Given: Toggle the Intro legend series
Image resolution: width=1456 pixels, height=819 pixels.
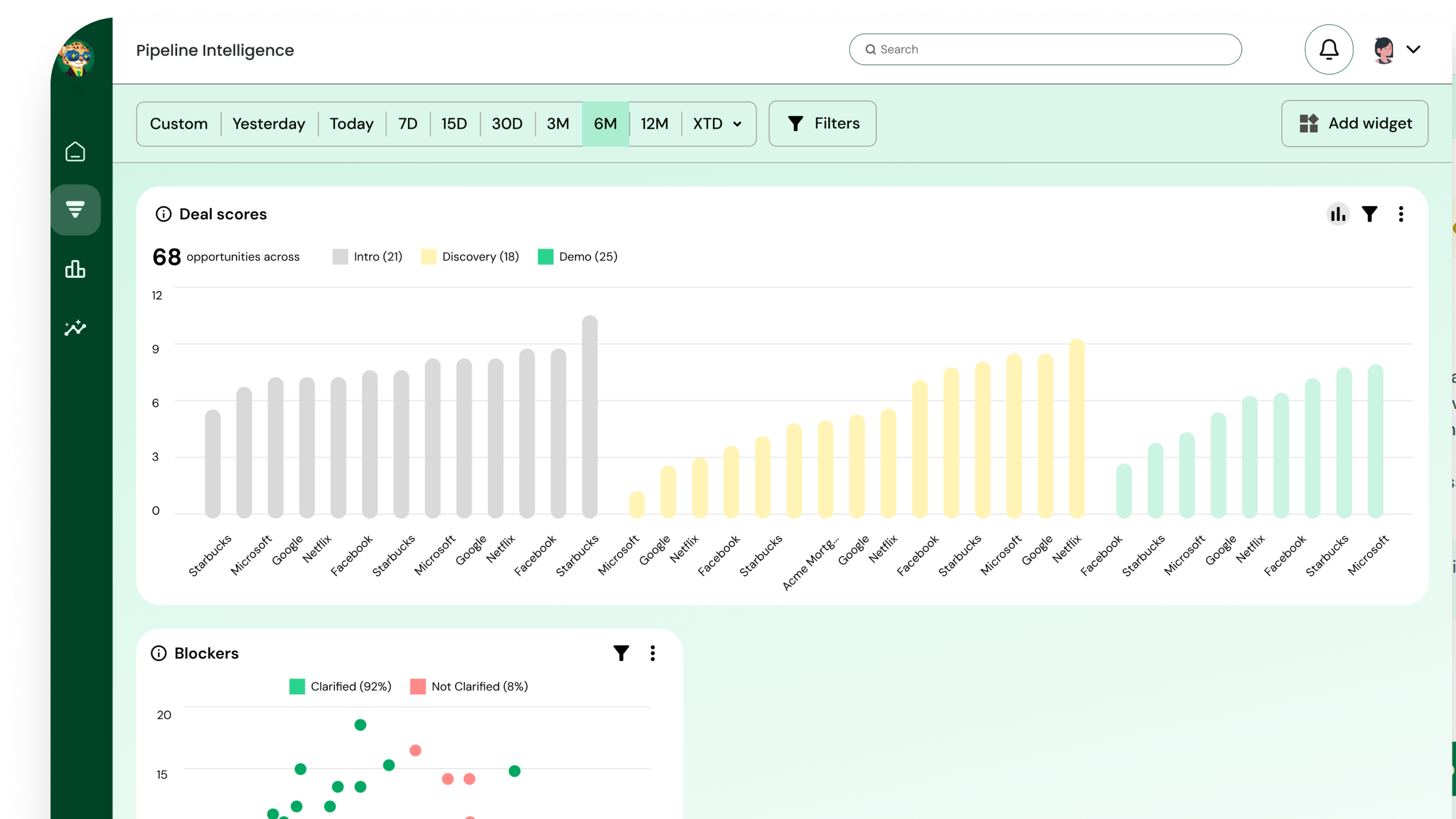Looking at the screenshot, I should pos(367,257).
